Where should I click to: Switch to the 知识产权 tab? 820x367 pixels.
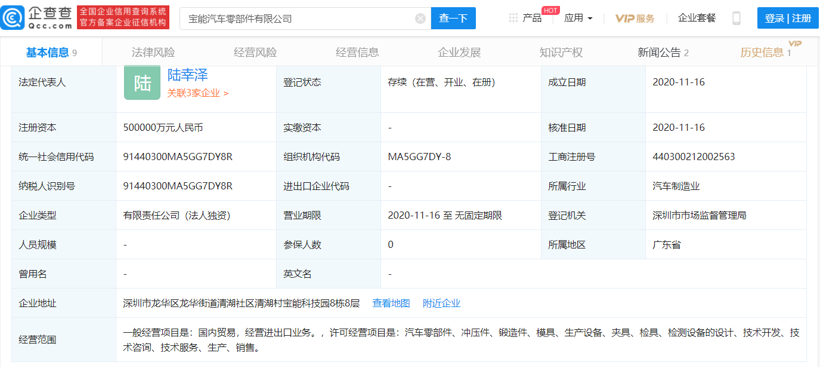tap(561, 52)
